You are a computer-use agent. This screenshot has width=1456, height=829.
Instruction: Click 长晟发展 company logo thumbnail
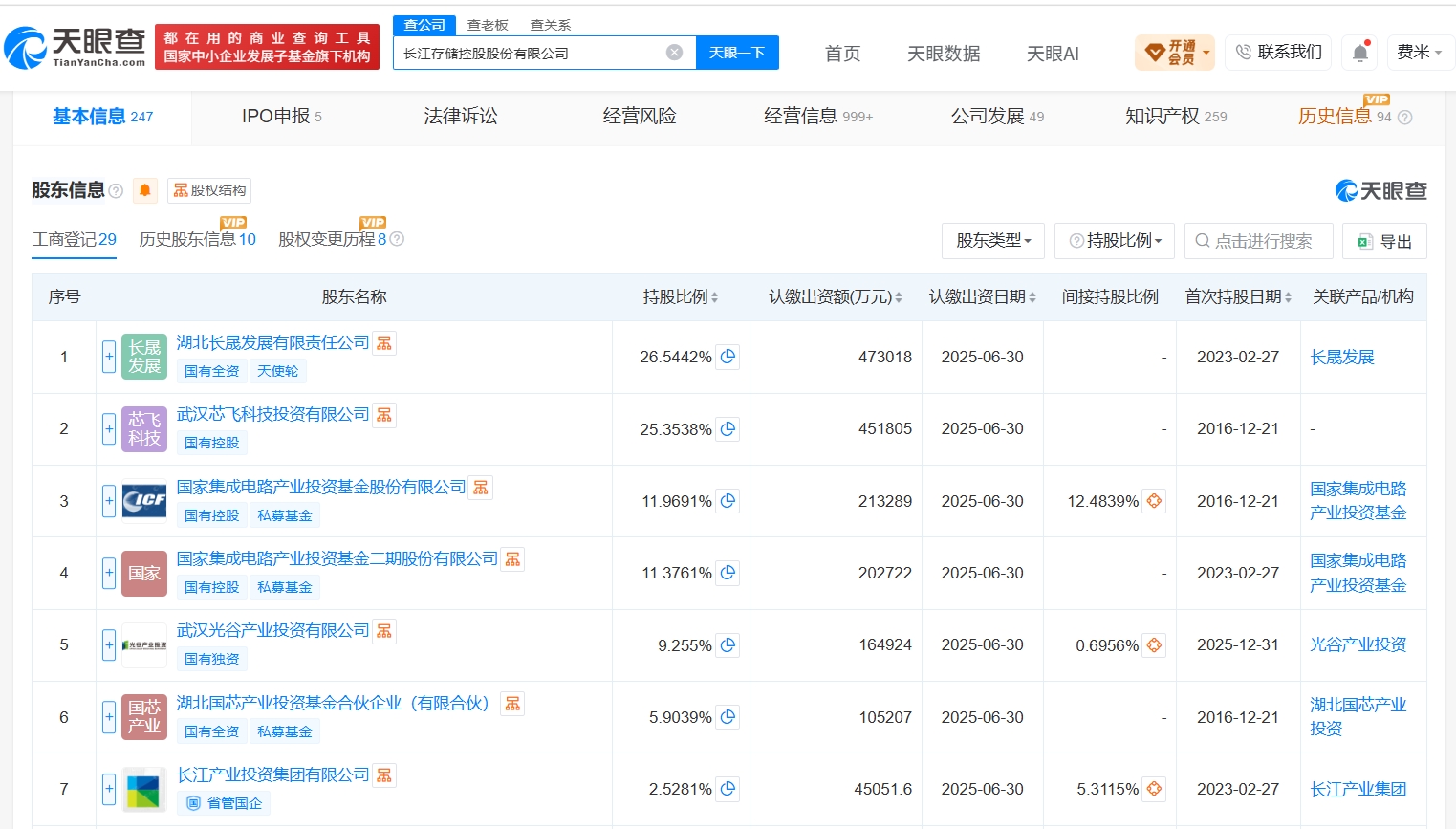144,357
